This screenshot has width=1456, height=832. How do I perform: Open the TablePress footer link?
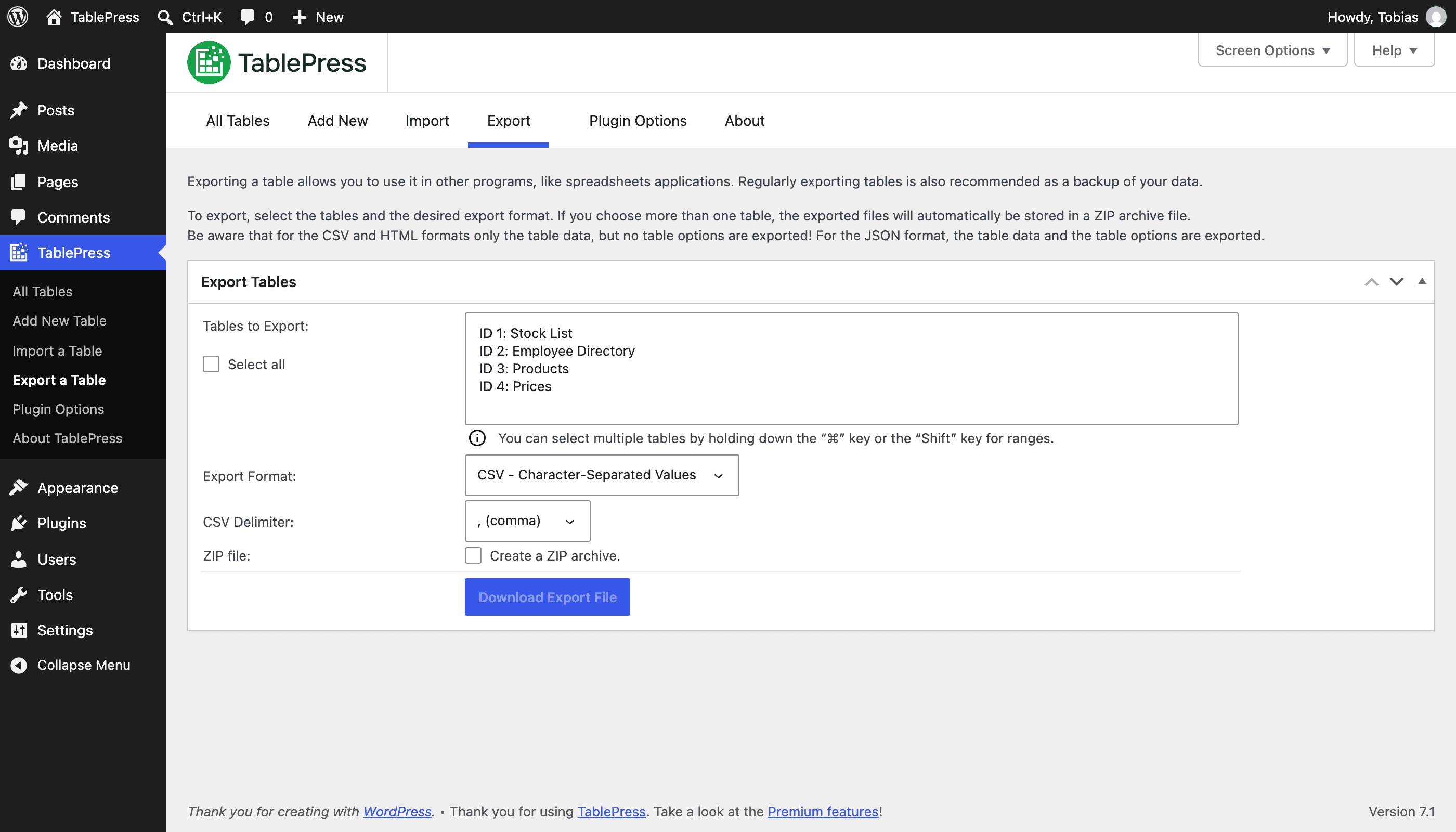(x=612, y=811)
